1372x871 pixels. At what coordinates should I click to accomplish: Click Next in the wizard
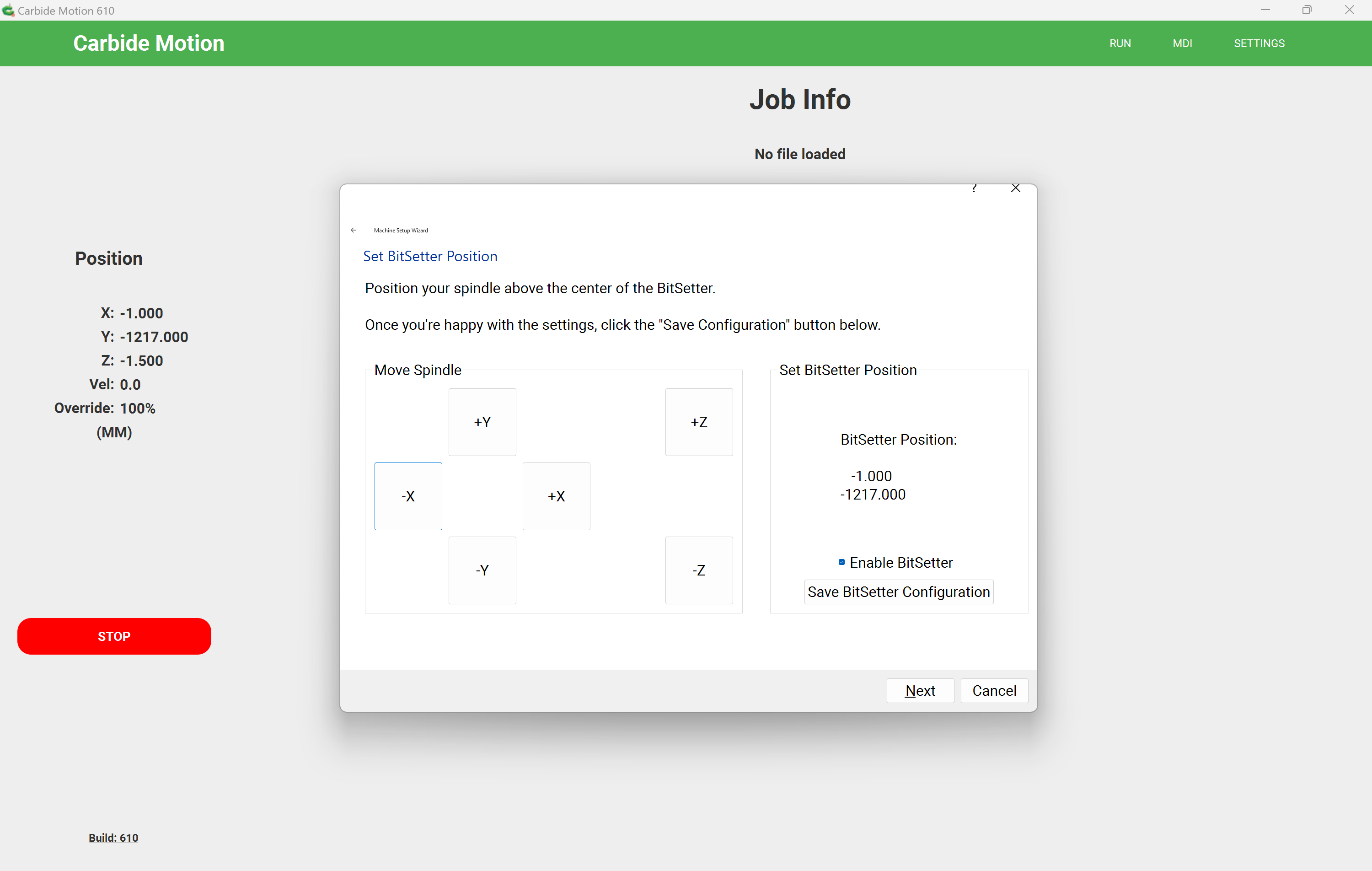click(x=920, y=690)
